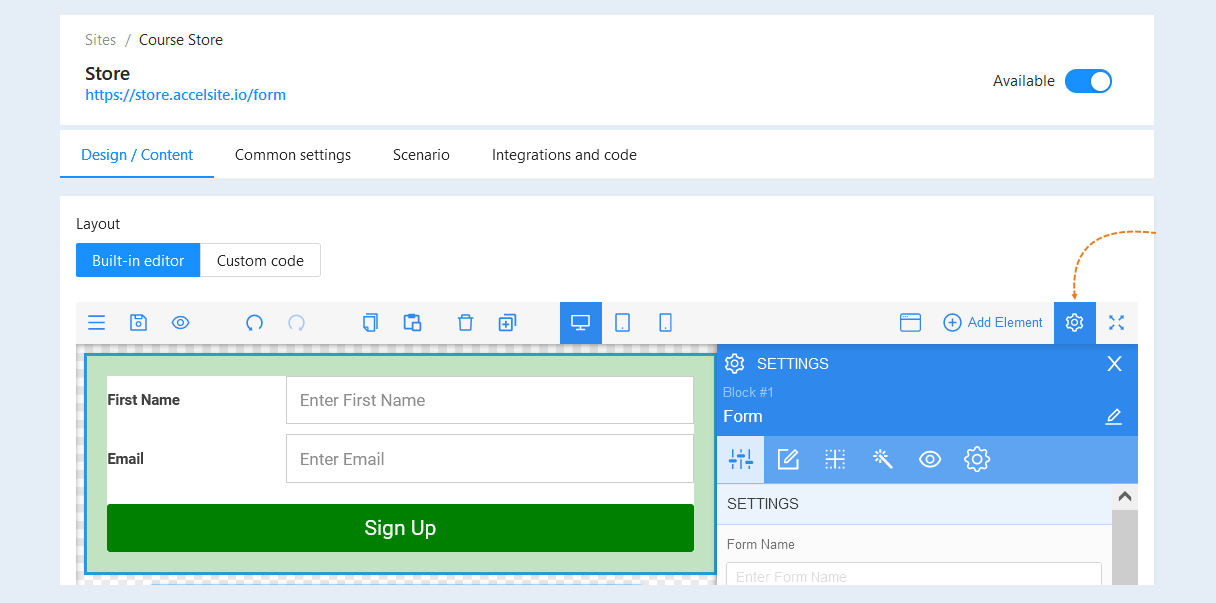Paste the block from clipboard

tap(412, 322)
